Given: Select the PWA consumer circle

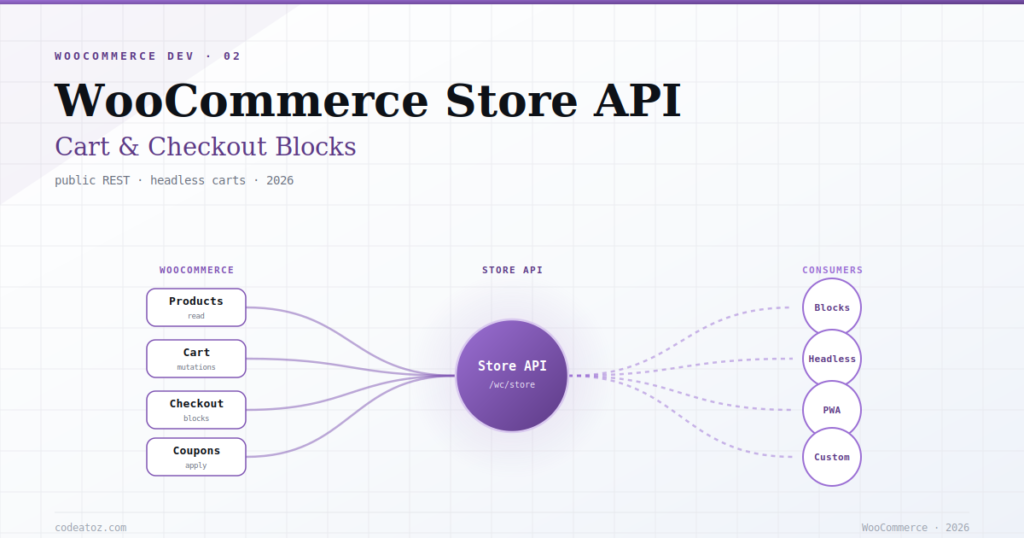Looking at the screenshot, I should coord(832,410).
